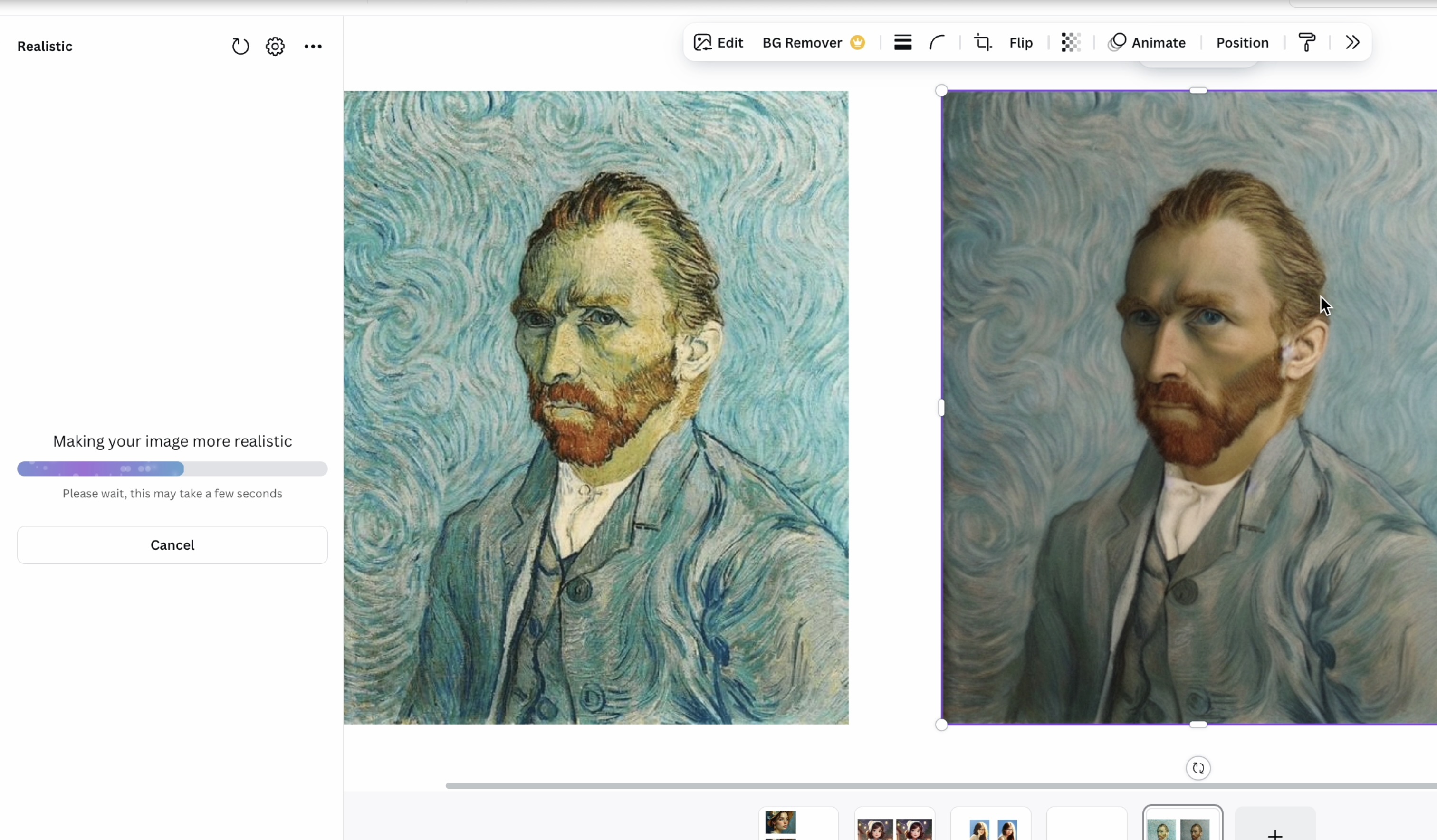Add a new page with plus button
The width and height of the screenshot is (1437, 840).
1275,832
